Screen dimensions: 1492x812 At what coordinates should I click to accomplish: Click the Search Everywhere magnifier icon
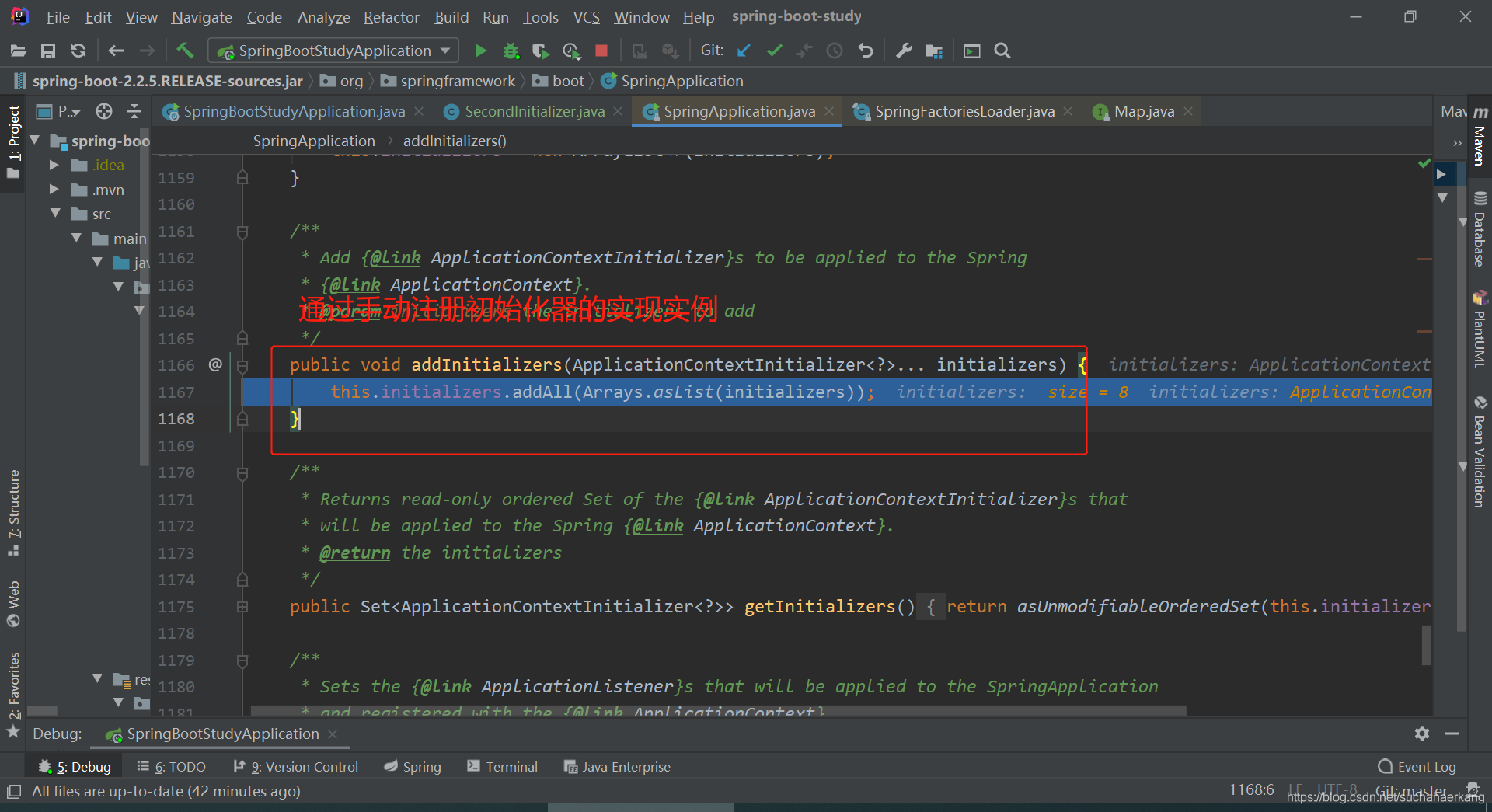coord(1002,51)
